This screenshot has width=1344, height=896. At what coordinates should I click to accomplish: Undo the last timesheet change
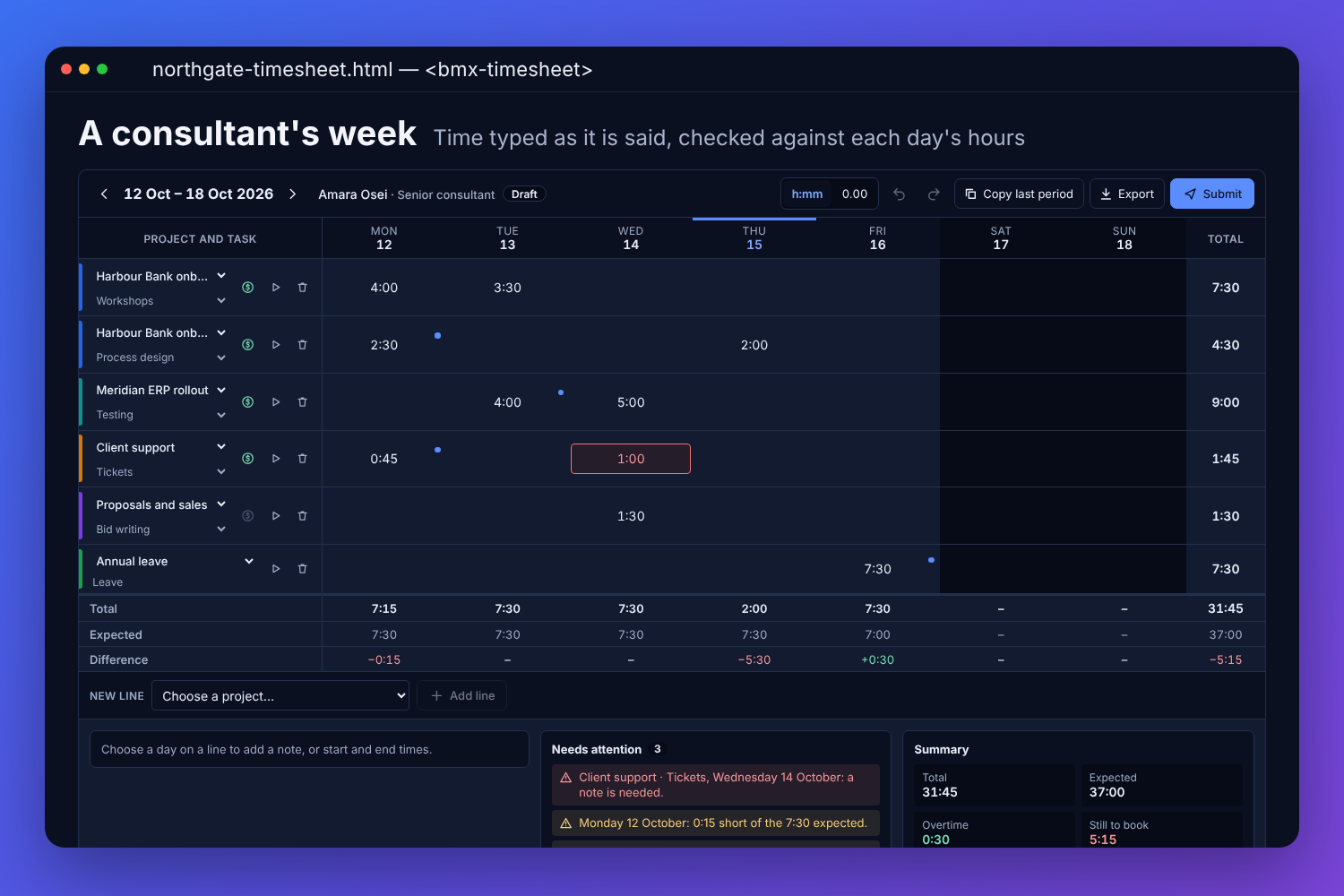point(900,194)
